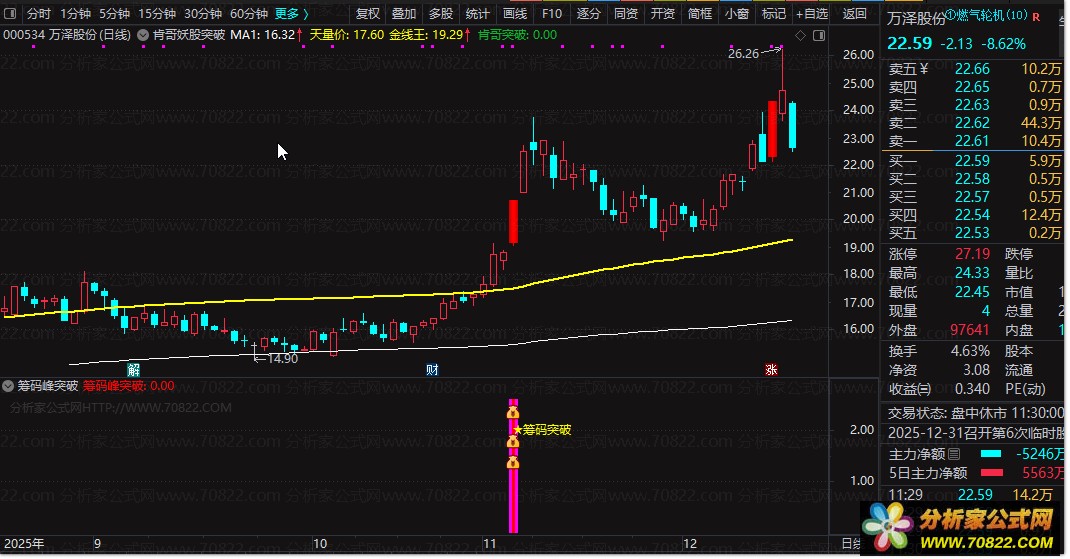Click the 2025-12-31 shareholder meeting notice
1070x559 pixels.
point(975,433)
